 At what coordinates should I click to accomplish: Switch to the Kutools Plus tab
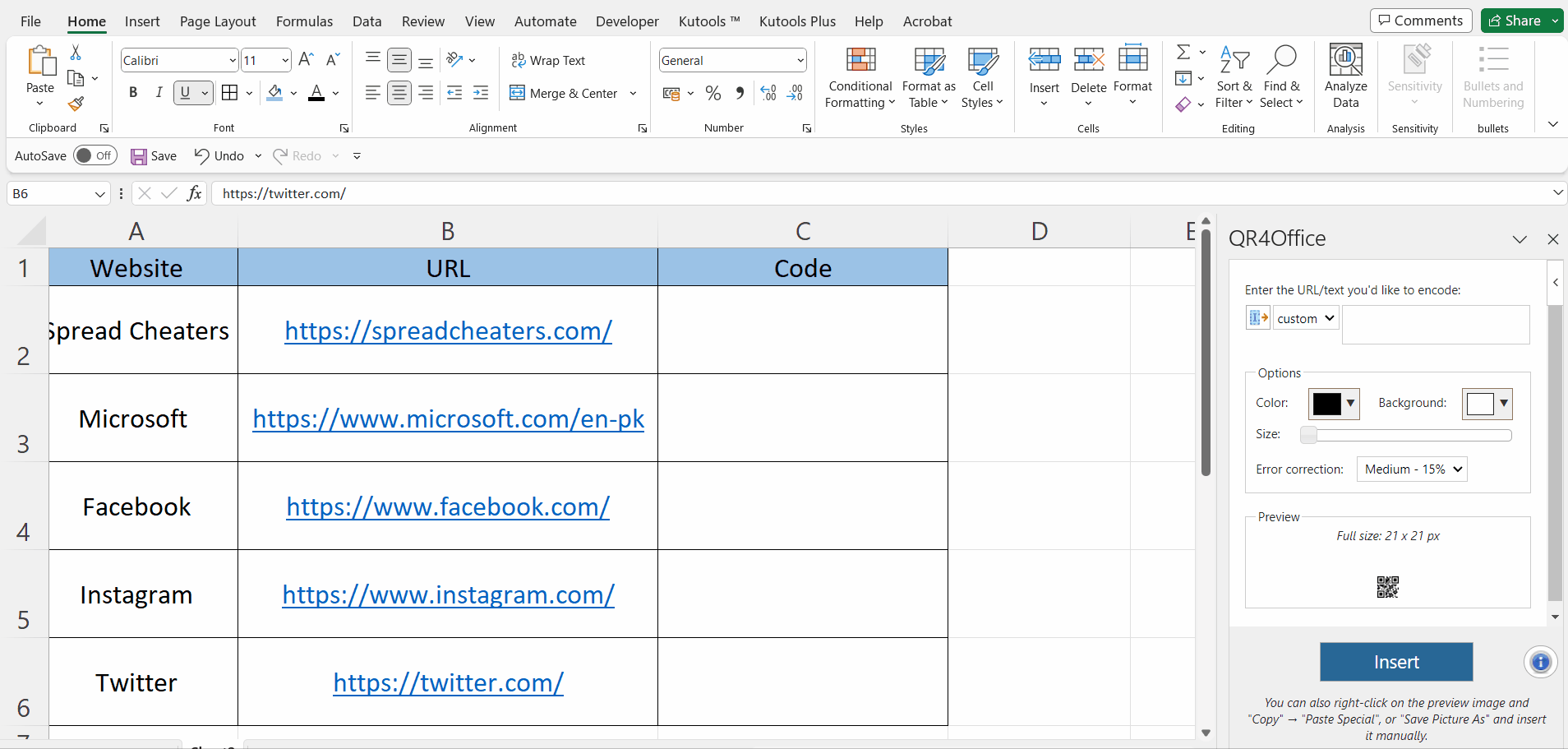797,21
